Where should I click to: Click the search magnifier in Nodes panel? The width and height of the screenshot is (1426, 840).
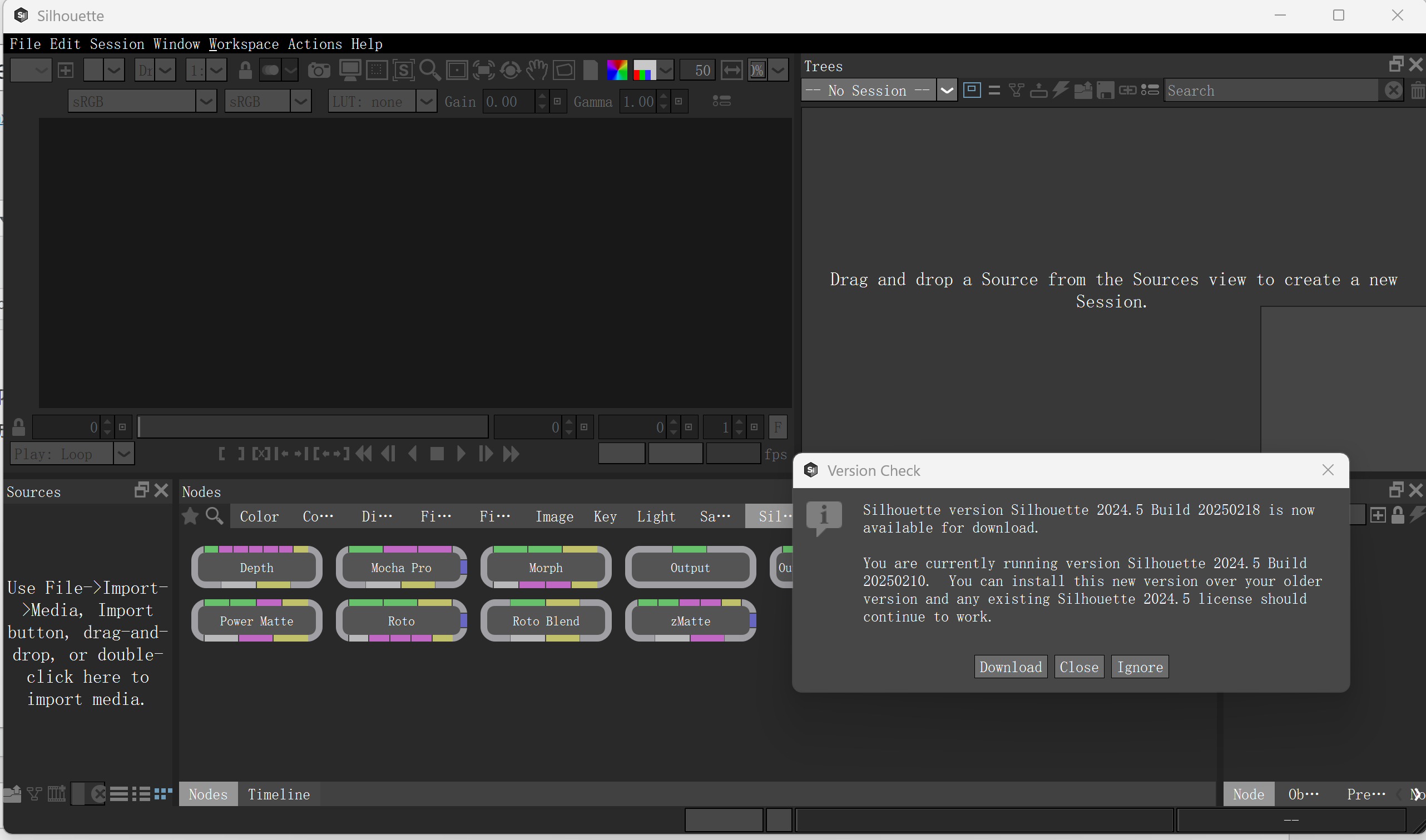214,516
